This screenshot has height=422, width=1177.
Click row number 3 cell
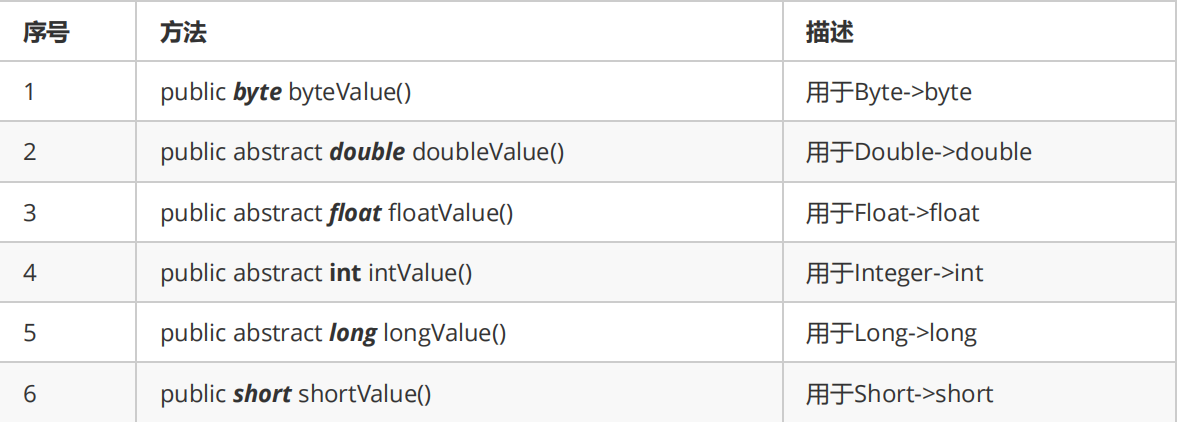point(68,213)
